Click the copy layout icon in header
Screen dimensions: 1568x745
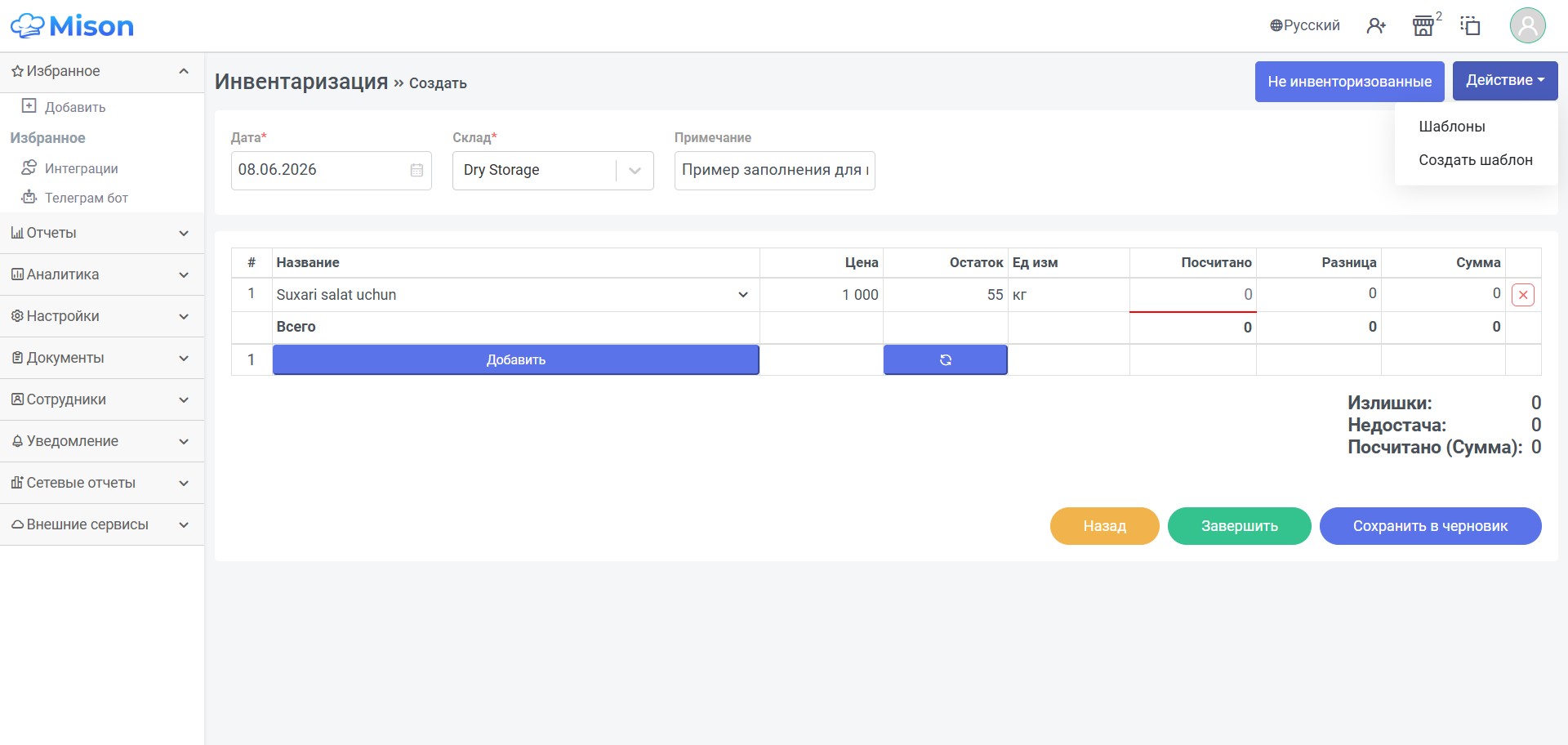click(1471, 26)
